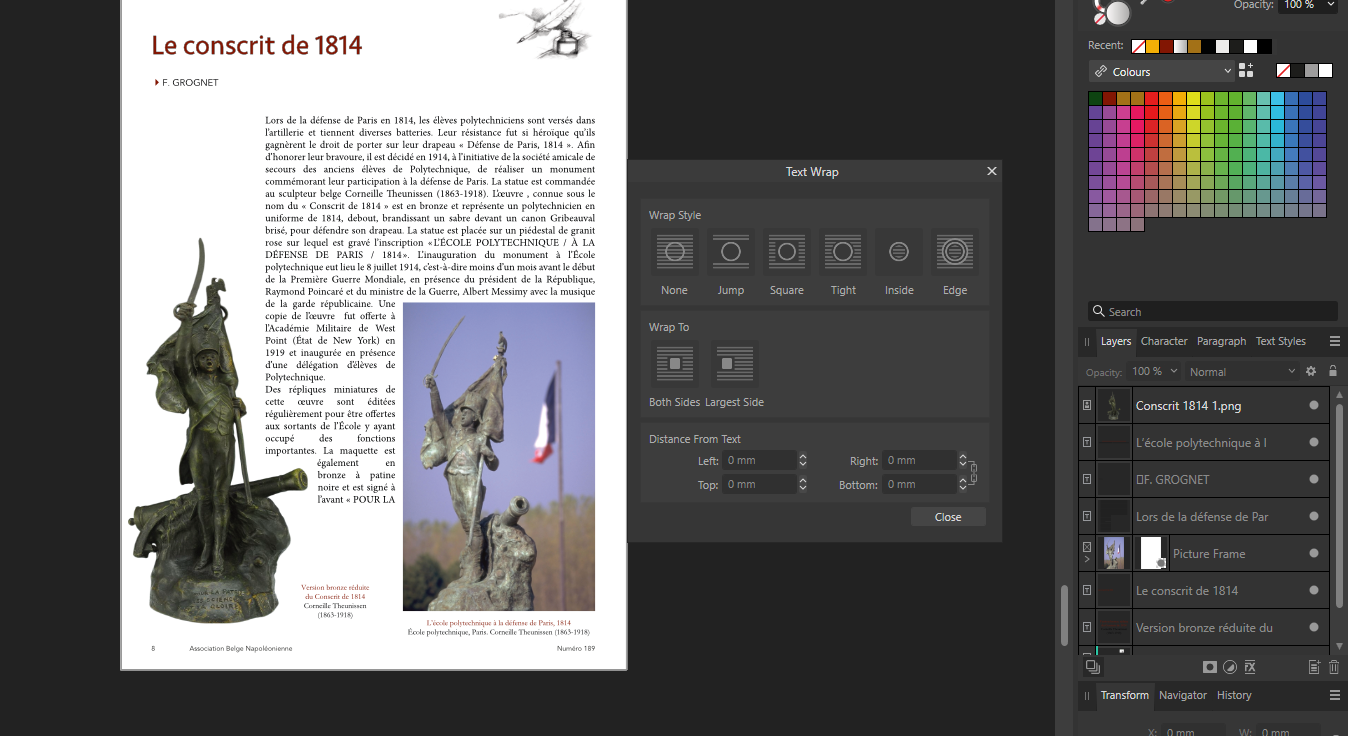The height and width of the screenshot is (736, 1348).
Task: Open the Top distance dropdown arrow
Action: (803, 485)
